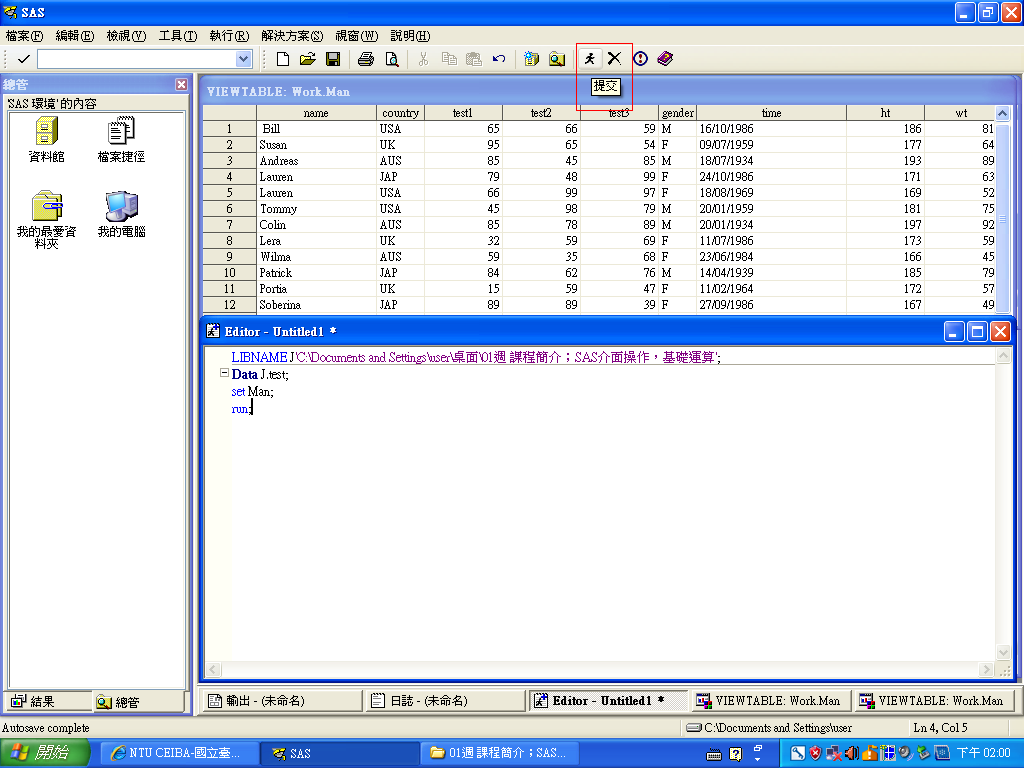Open the 編輯(E) menu
Image resolution: width=1024 pixels, height=768 pixels.
74,35
